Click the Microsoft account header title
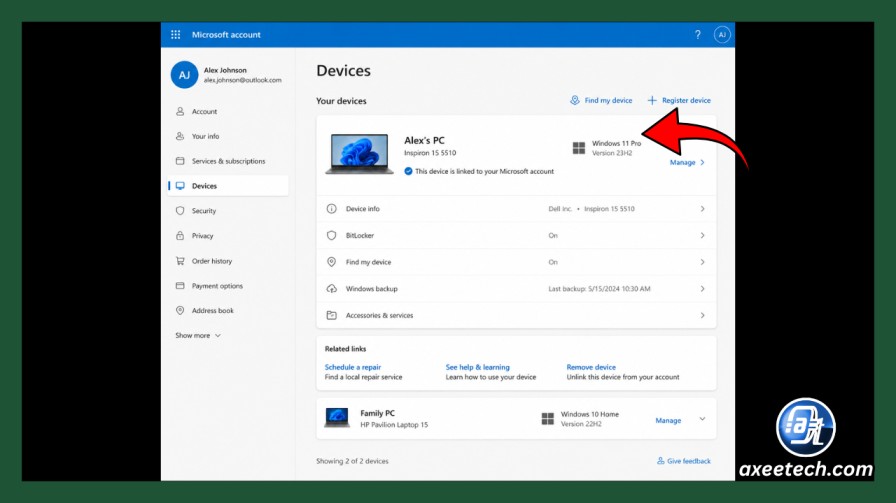The width and height of the screenshot is (896, 503). tap(226, 35)
